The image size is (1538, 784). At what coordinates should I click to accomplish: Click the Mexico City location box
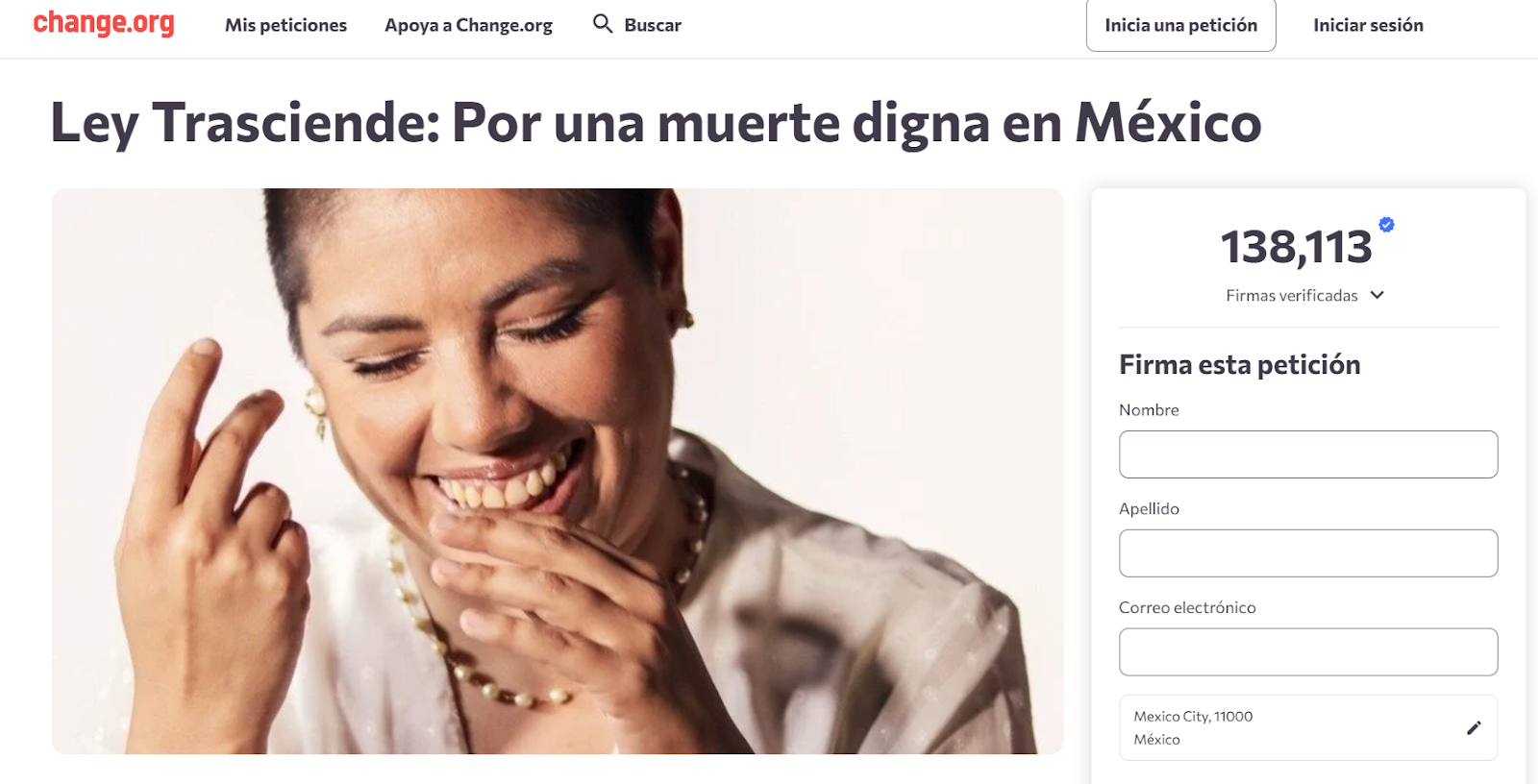(1308, 727)
